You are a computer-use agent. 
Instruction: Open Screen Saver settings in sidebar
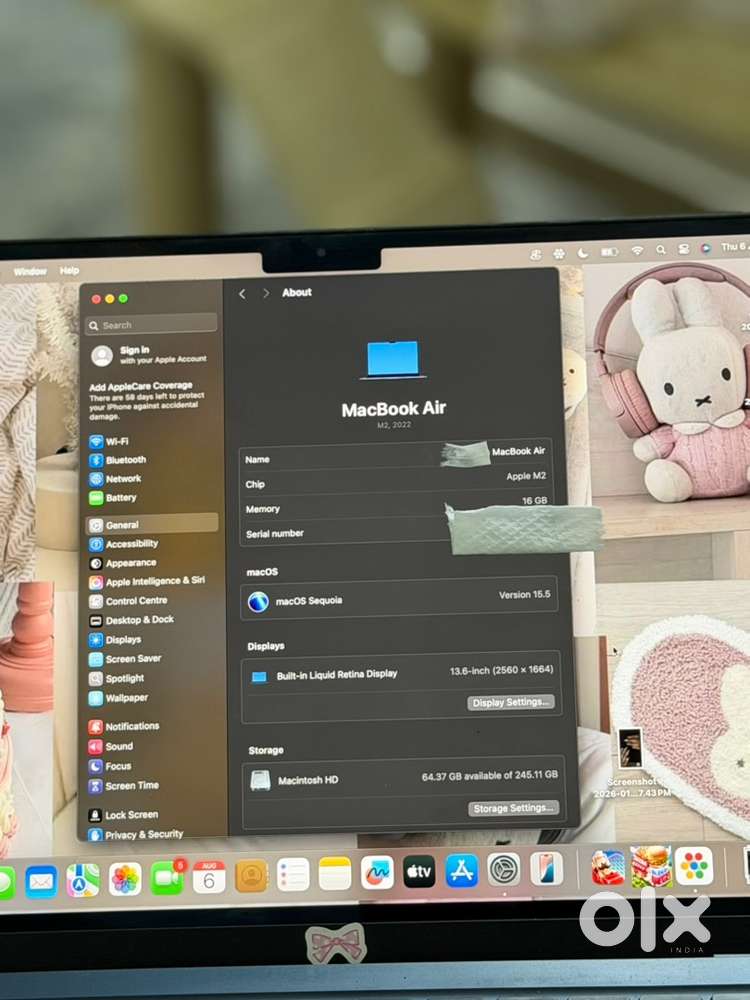[x=125, y=659]
